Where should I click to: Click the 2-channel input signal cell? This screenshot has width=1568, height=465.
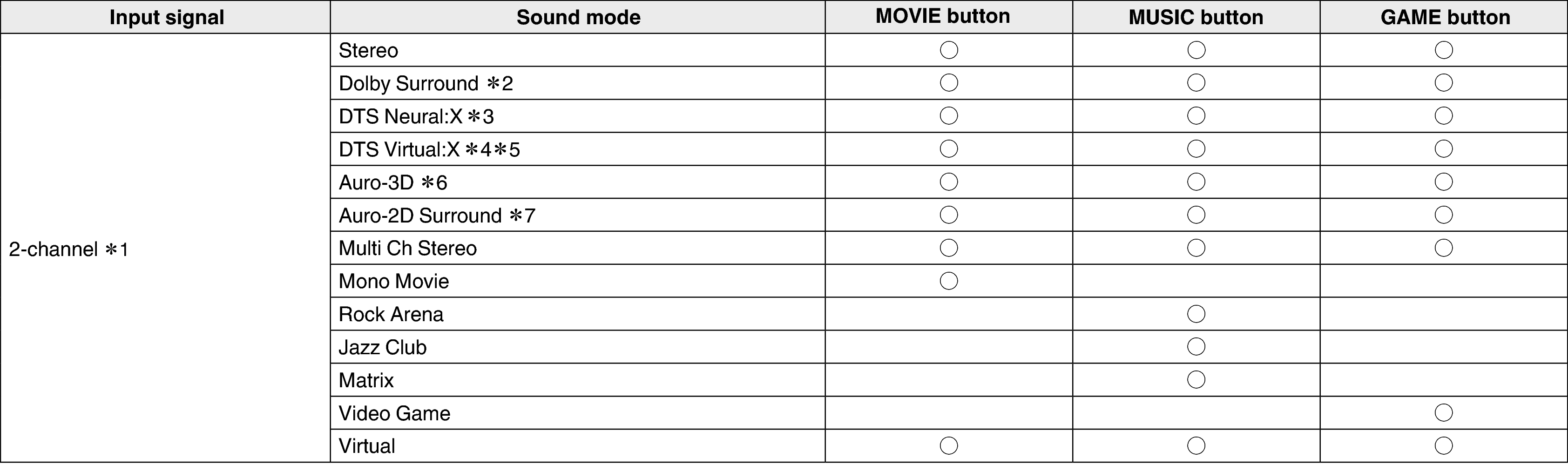pyautogui.click(x=69, y=249)
